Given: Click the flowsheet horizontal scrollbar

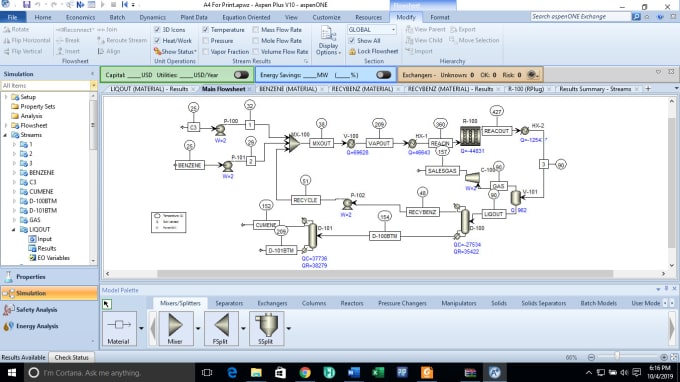Looking at the screenshot, I should pos(385,274).
